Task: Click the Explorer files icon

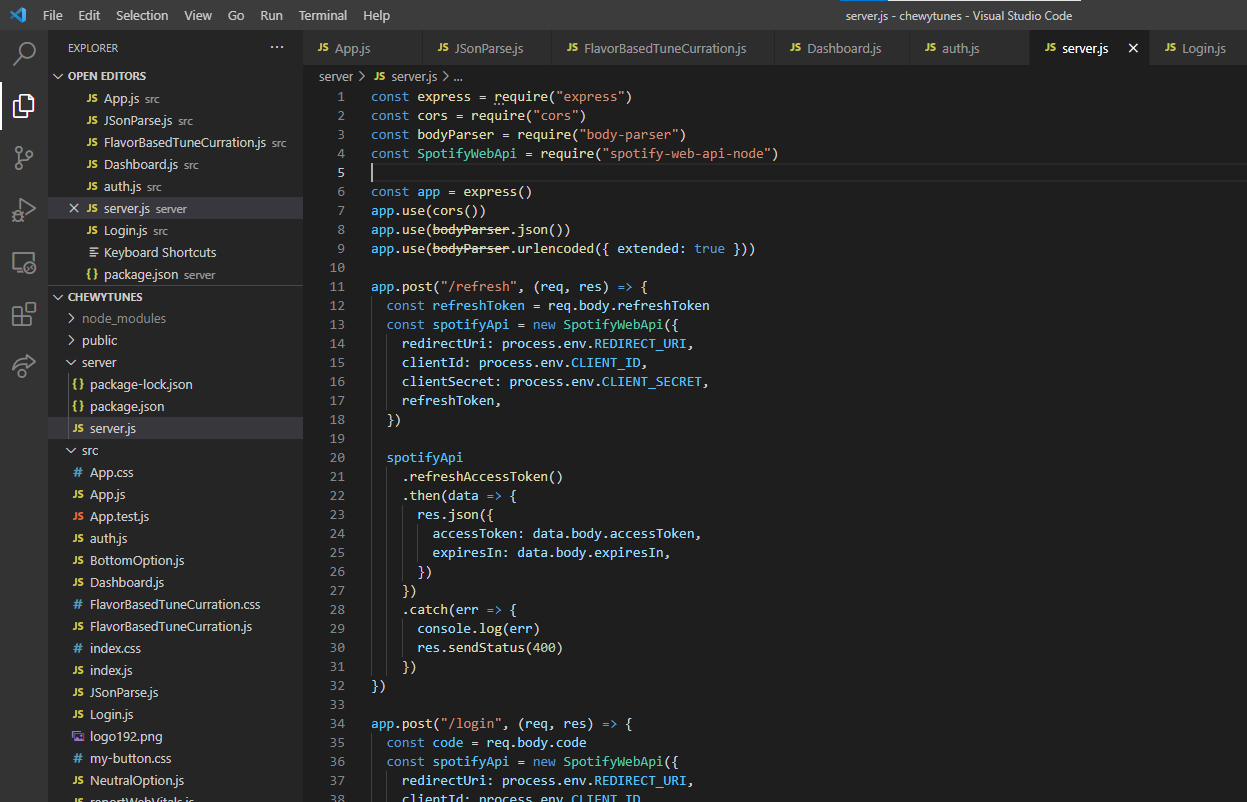Action: pos(24,105)
